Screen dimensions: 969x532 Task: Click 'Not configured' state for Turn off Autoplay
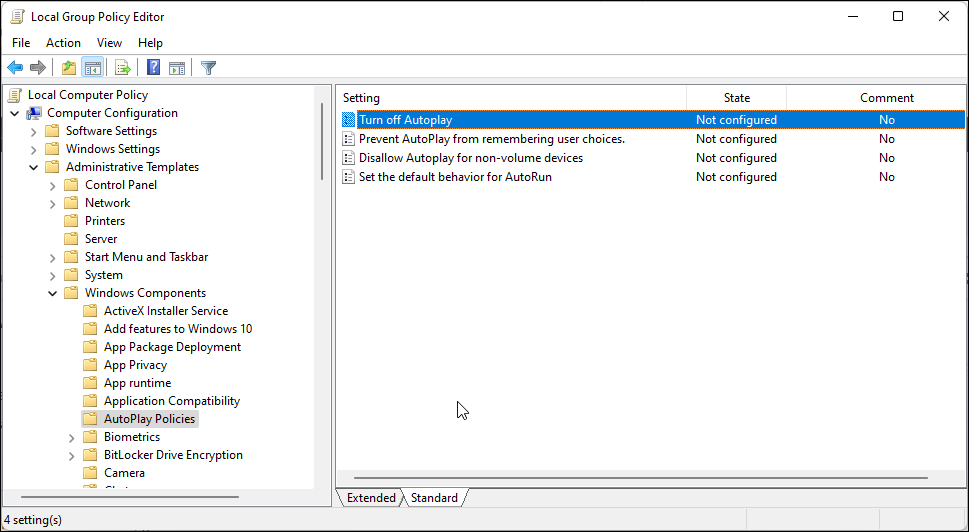pos(736,120)
